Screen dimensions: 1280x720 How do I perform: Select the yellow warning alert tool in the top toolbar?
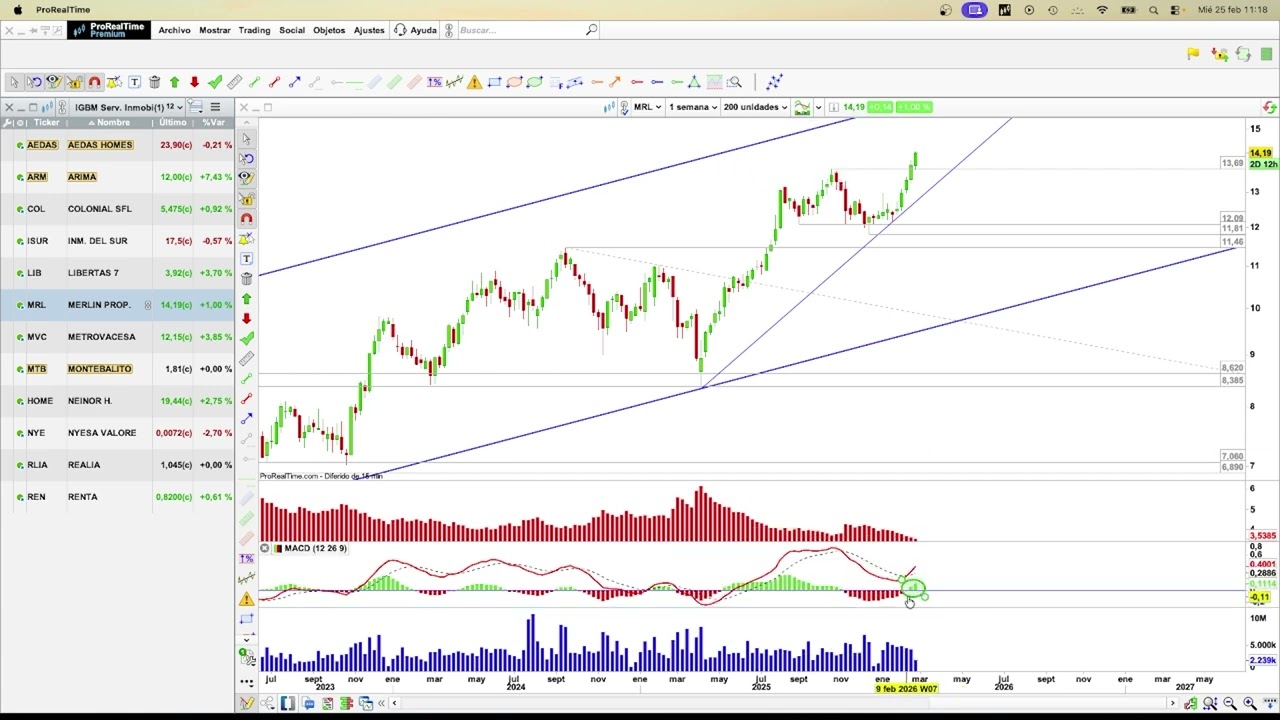pyautogui.click(x=474, y=82)
